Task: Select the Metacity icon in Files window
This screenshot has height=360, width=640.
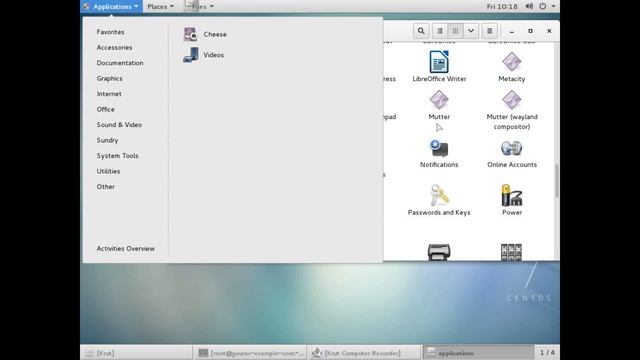Action: click(x=511, y=67)
